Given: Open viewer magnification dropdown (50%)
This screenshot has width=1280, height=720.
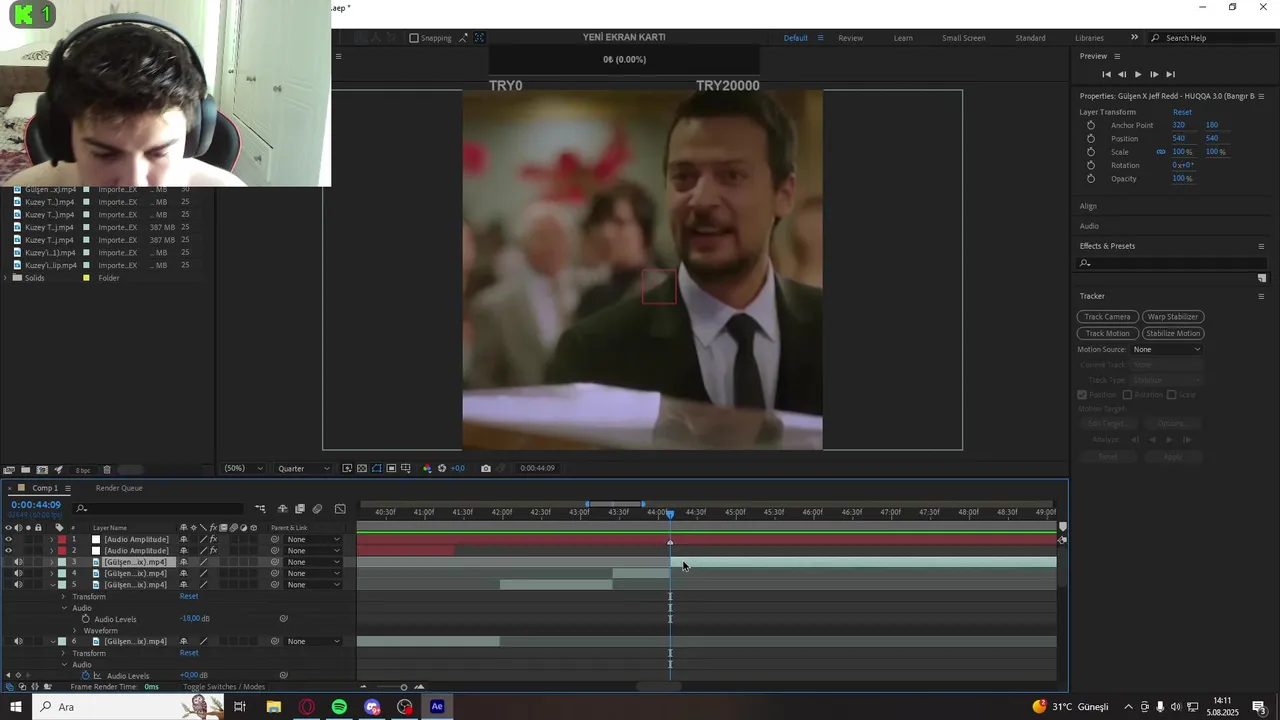Looking at the screenshot, I should click(x=244, y=468).
